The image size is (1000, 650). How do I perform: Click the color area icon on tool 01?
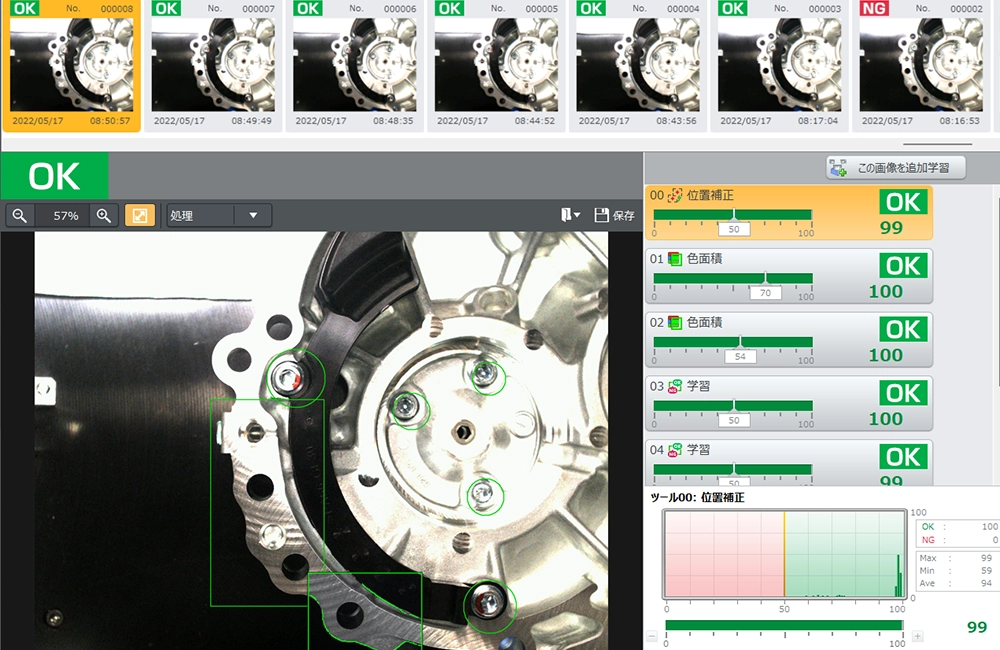(x=675, y=259)
